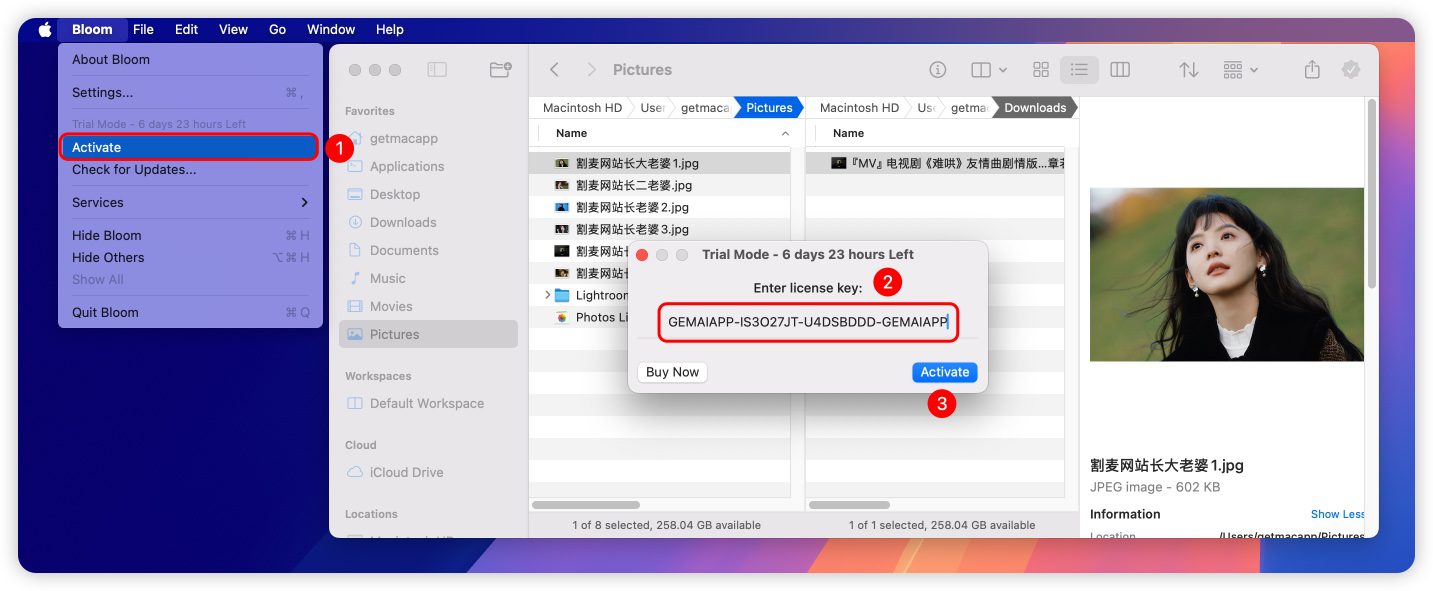Choose Activate in the Bloom menu
Viewport: 1433px width, 591px height.
click(x=188, y=147)
